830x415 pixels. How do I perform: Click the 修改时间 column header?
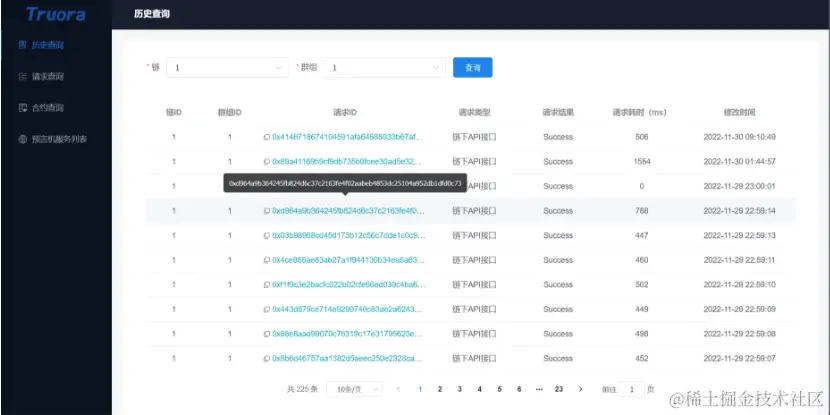pyautogui.click(x=739, y=113)
